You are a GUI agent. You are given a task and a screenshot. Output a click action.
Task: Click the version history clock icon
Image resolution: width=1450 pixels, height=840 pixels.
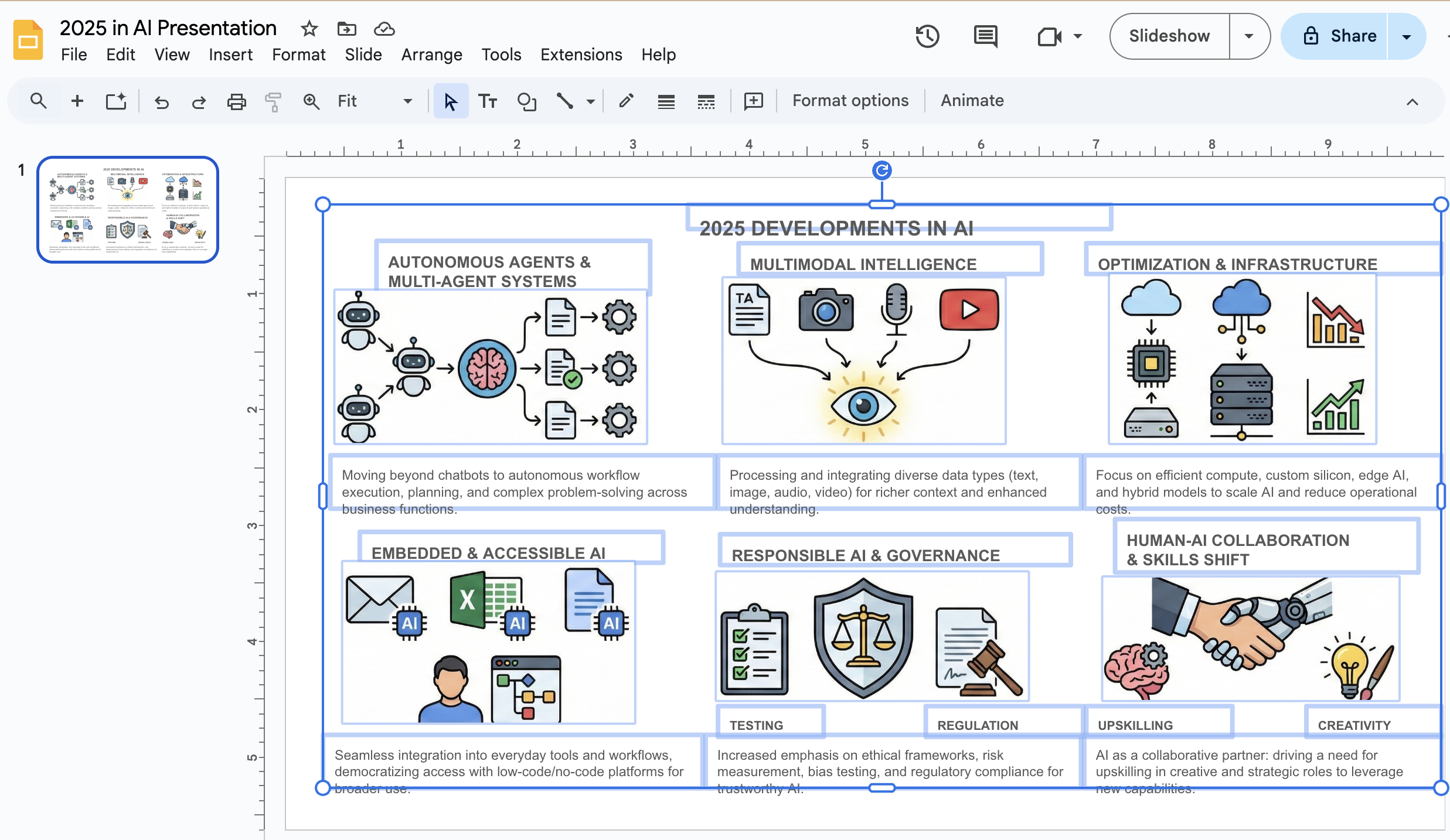click(927, 36)
